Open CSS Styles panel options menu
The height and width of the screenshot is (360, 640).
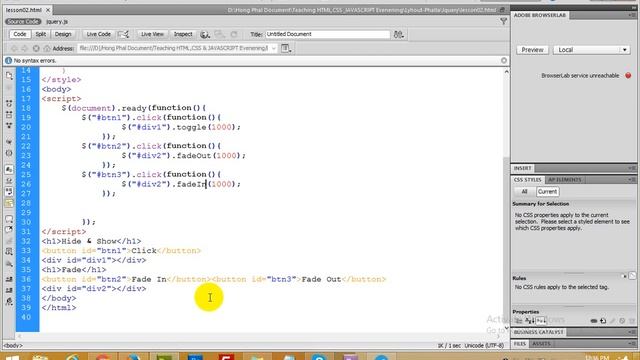click(x=632, y=180)
